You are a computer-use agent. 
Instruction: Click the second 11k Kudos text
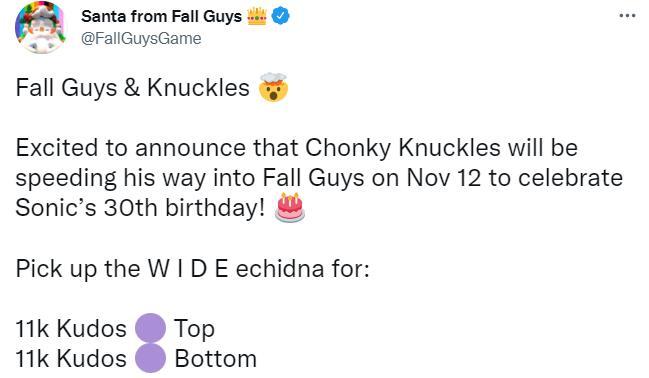71,359
